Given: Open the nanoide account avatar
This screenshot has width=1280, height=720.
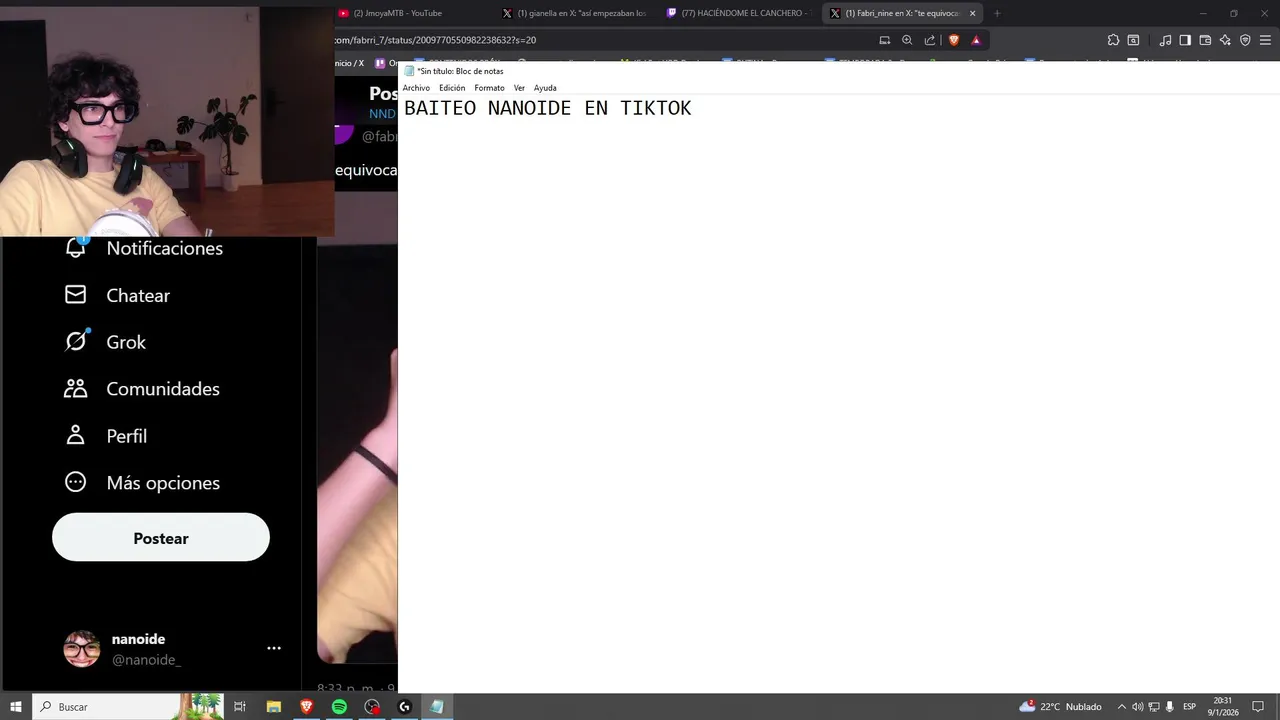Looking at the screenshot, I should coord(81,649).
